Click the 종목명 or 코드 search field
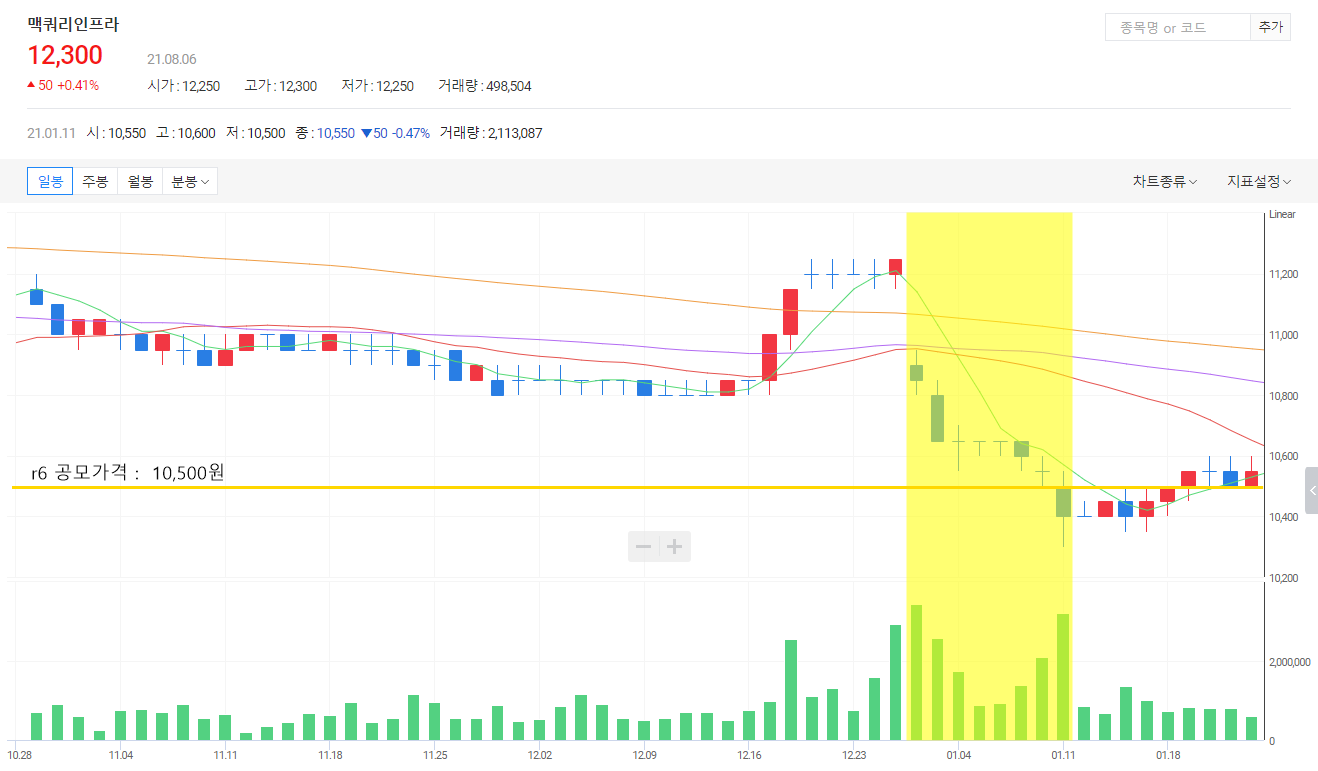This screenshot has width=1318, height=771. pyautogui.click(x=1178, y=27)
